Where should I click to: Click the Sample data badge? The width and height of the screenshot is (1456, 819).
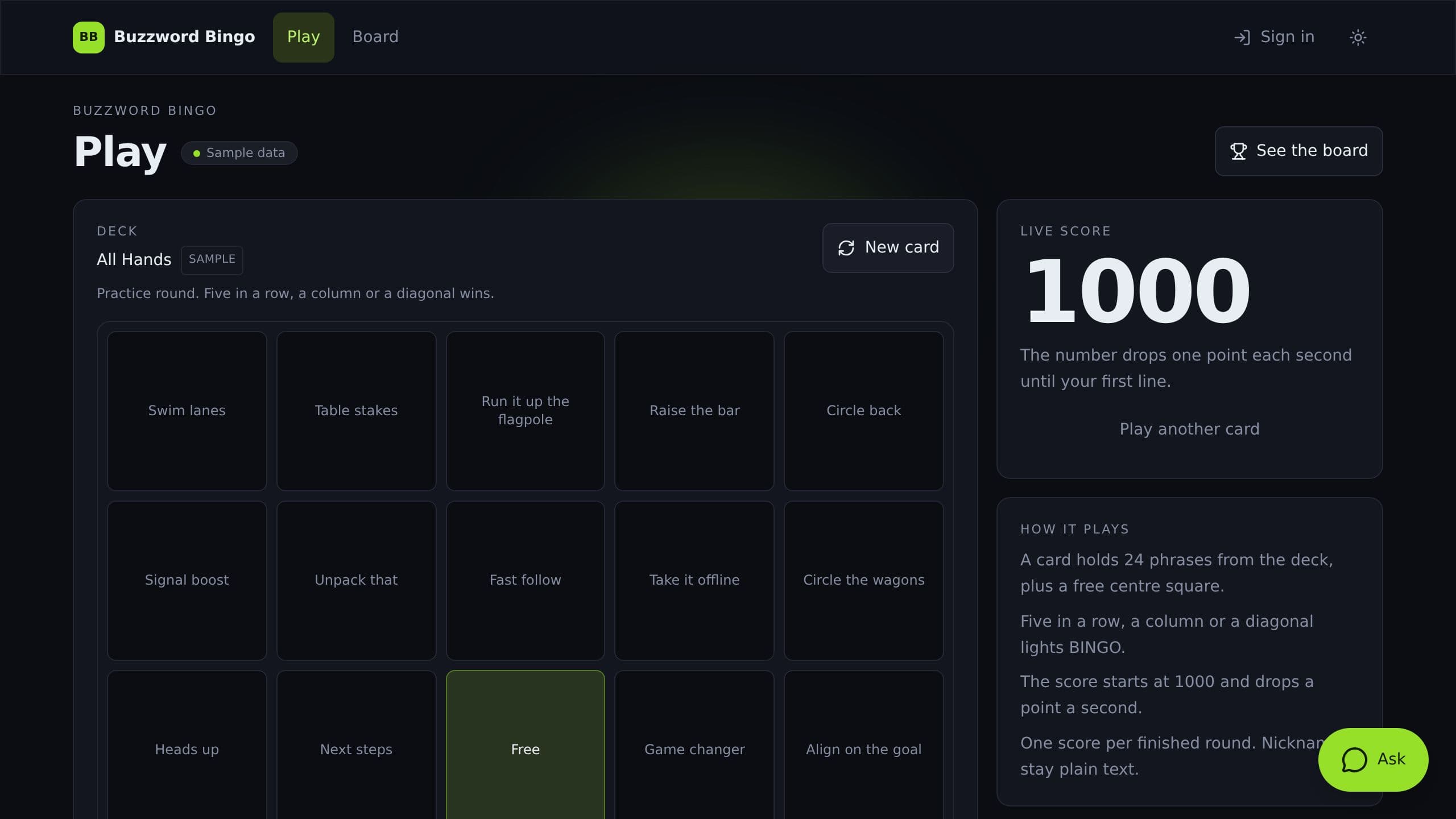239,153
